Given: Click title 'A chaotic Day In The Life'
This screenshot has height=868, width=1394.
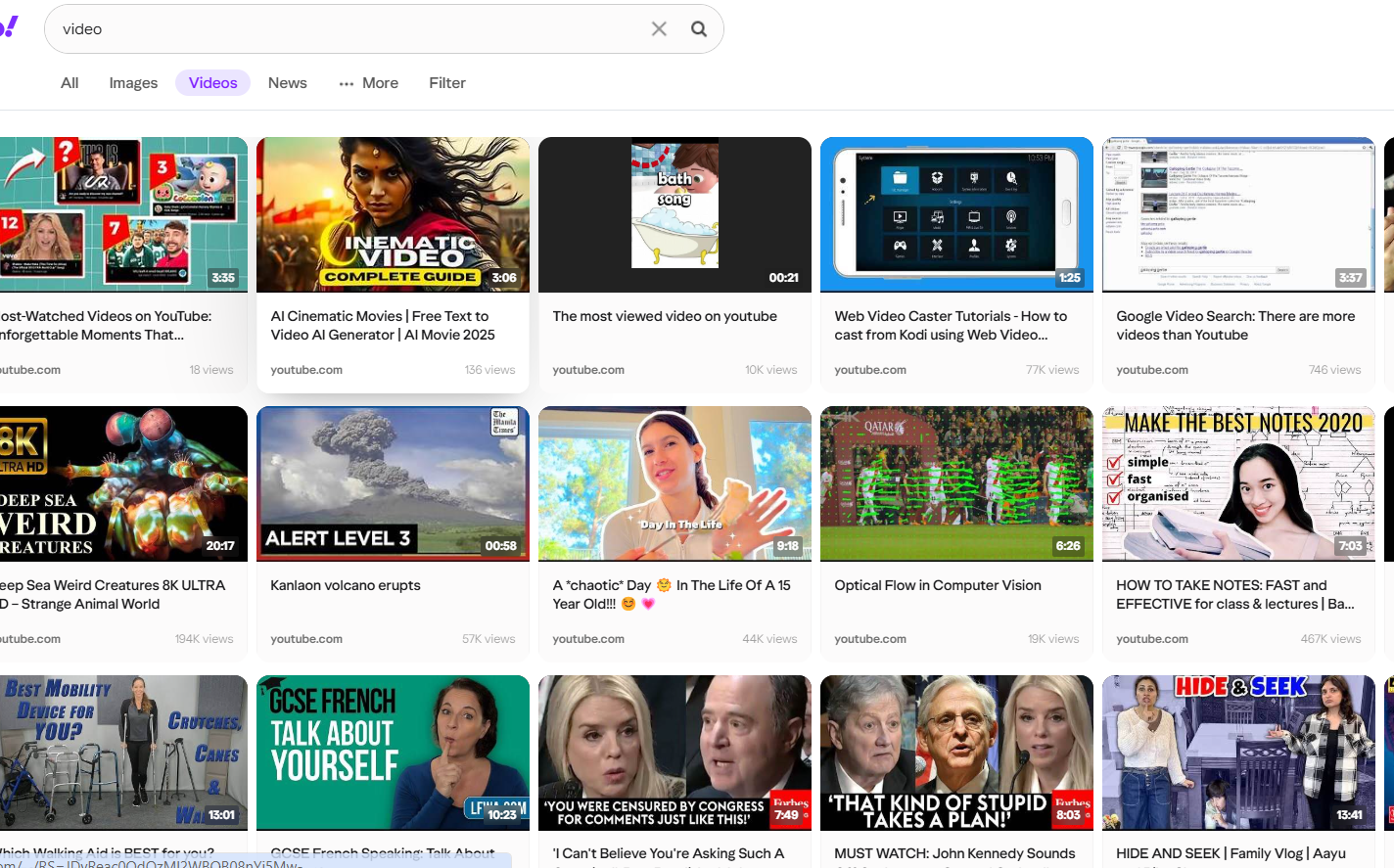Looking at the screenshot, I should [x=672, y=595].
